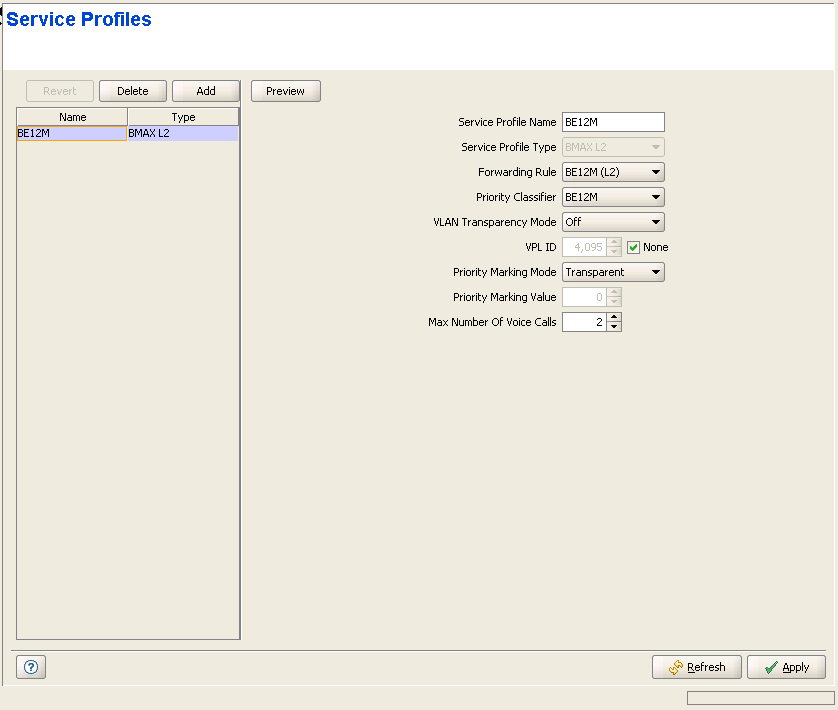838x710 pixels.
Task: Expand the Priority Classifier dropdown
Action: (x=613, y=197)
